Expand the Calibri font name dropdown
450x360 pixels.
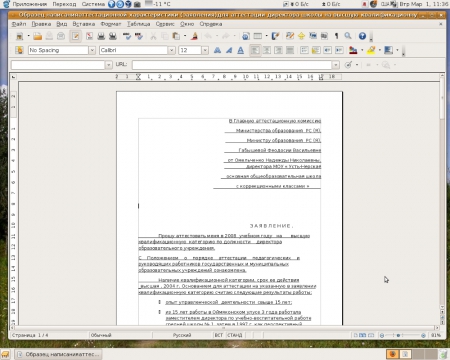pyautogui.click(x=171, y=50)
